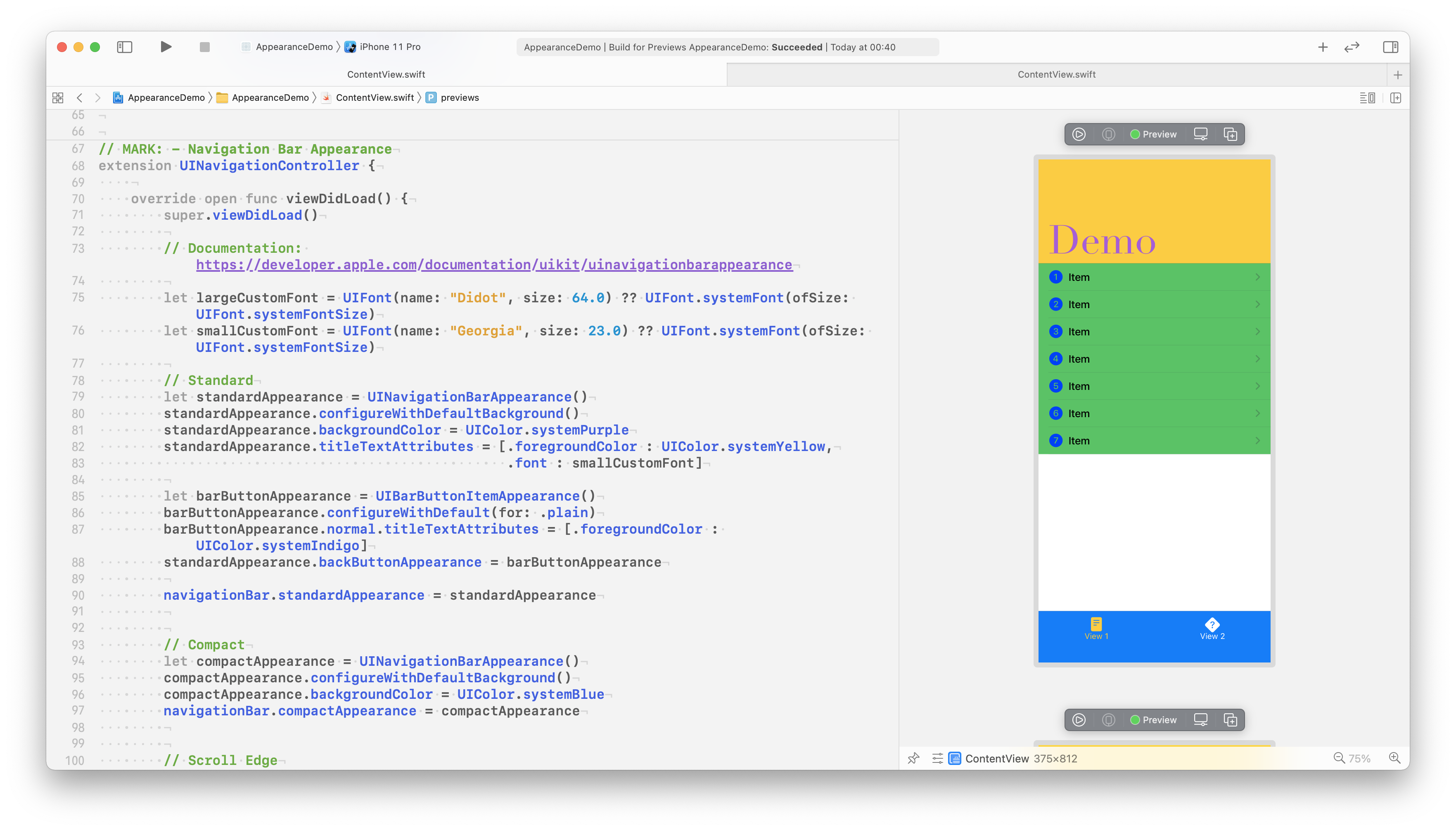Toggle the right inspector panel
The image size is (1456, 831).
click(1390, 47)
